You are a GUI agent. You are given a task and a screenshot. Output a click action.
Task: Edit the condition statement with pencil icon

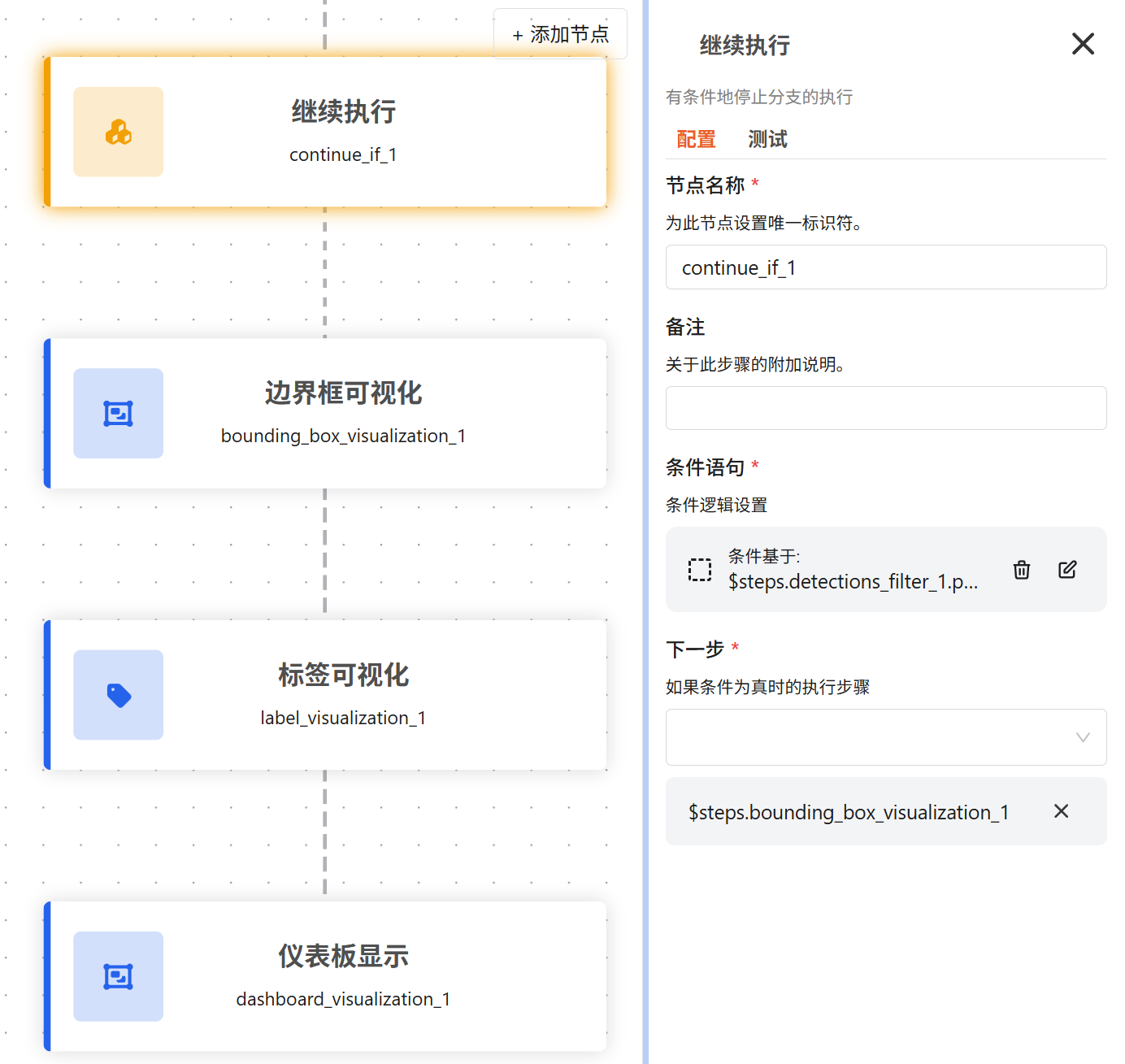pos(1067,570)
